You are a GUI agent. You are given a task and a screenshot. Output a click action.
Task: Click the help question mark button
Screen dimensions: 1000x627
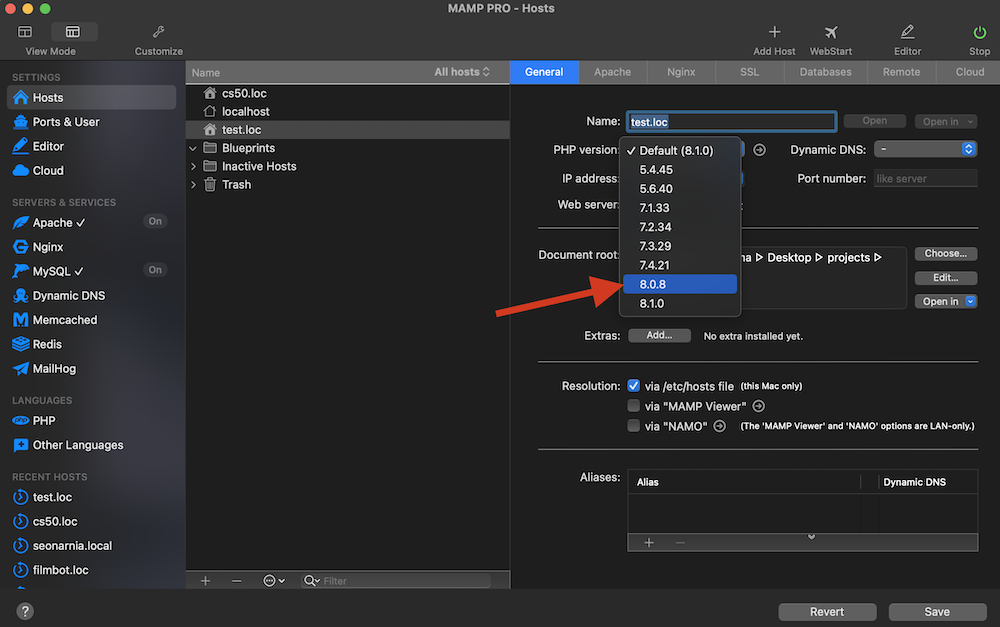tap(25, 611)
